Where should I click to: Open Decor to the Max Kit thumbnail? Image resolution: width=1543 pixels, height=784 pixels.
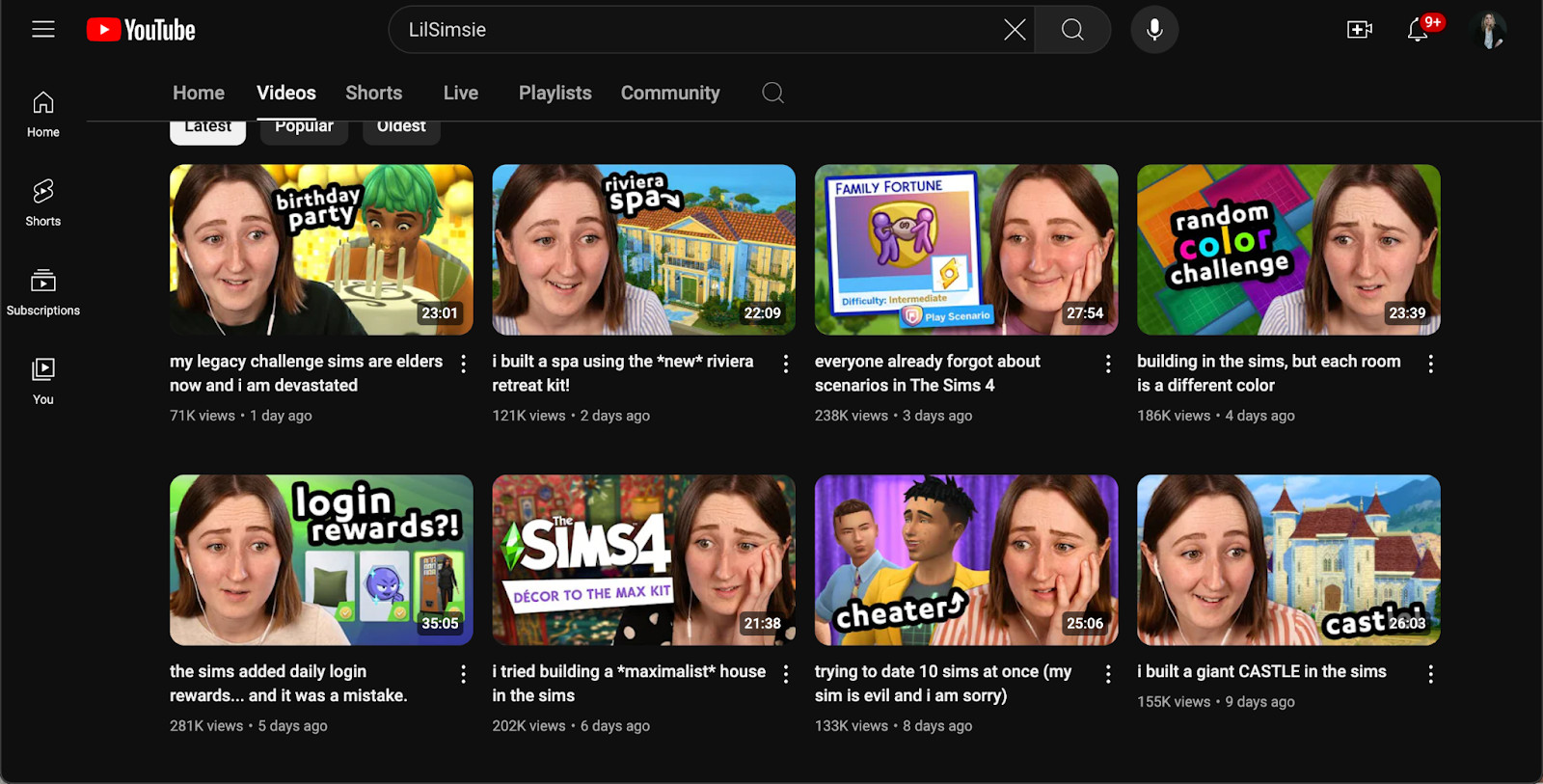644,560
